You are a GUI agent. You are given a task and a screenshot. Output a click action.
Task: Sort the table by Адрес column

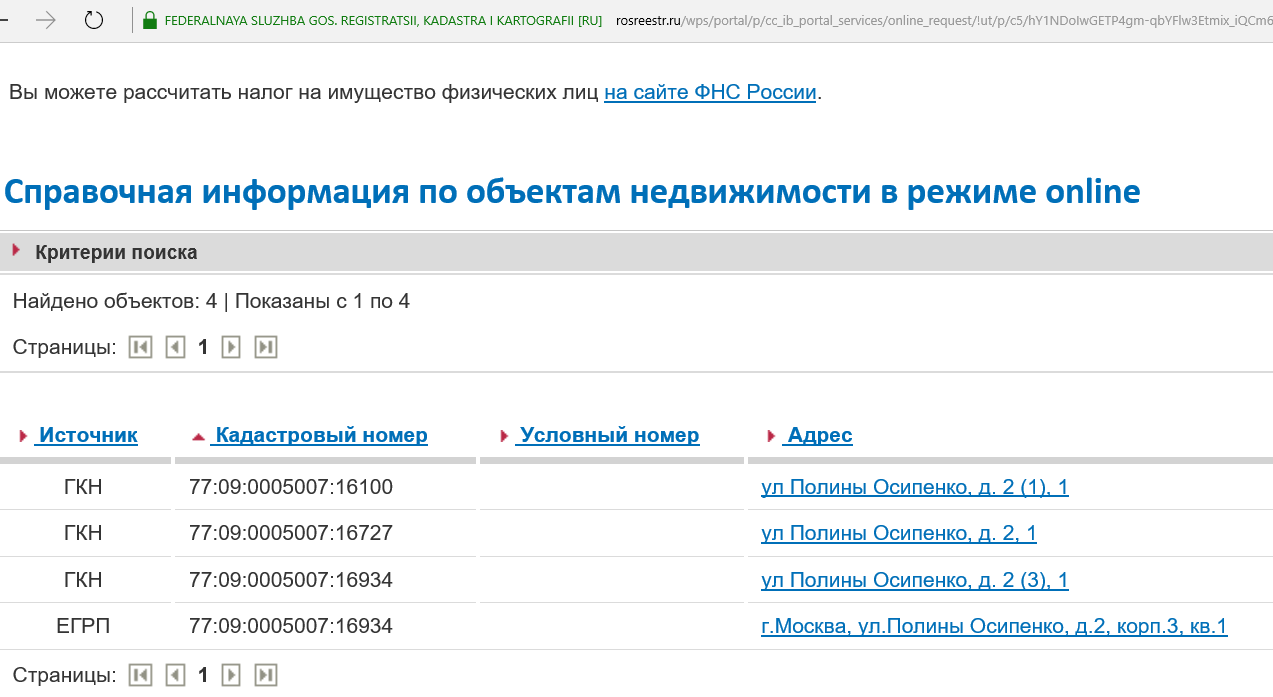coord(819,435)
